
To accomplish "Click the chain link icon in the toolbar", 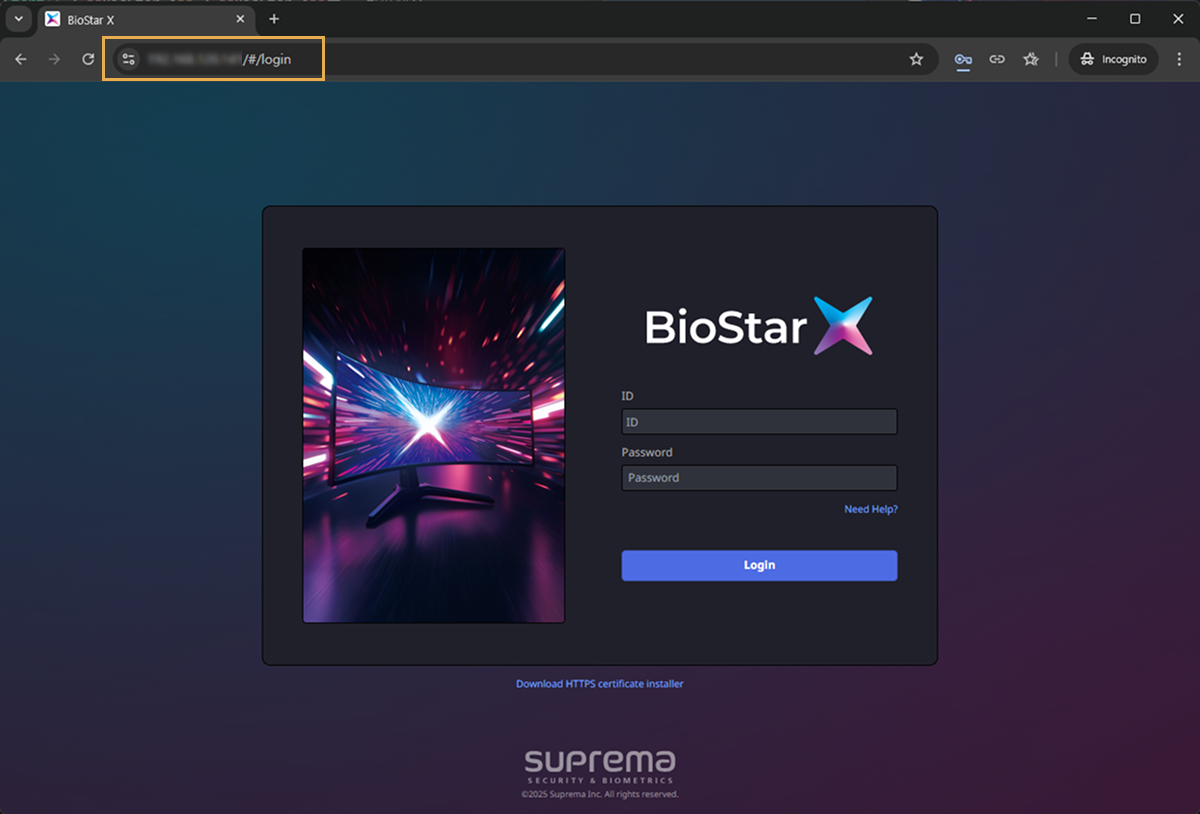I will (997, 60).
